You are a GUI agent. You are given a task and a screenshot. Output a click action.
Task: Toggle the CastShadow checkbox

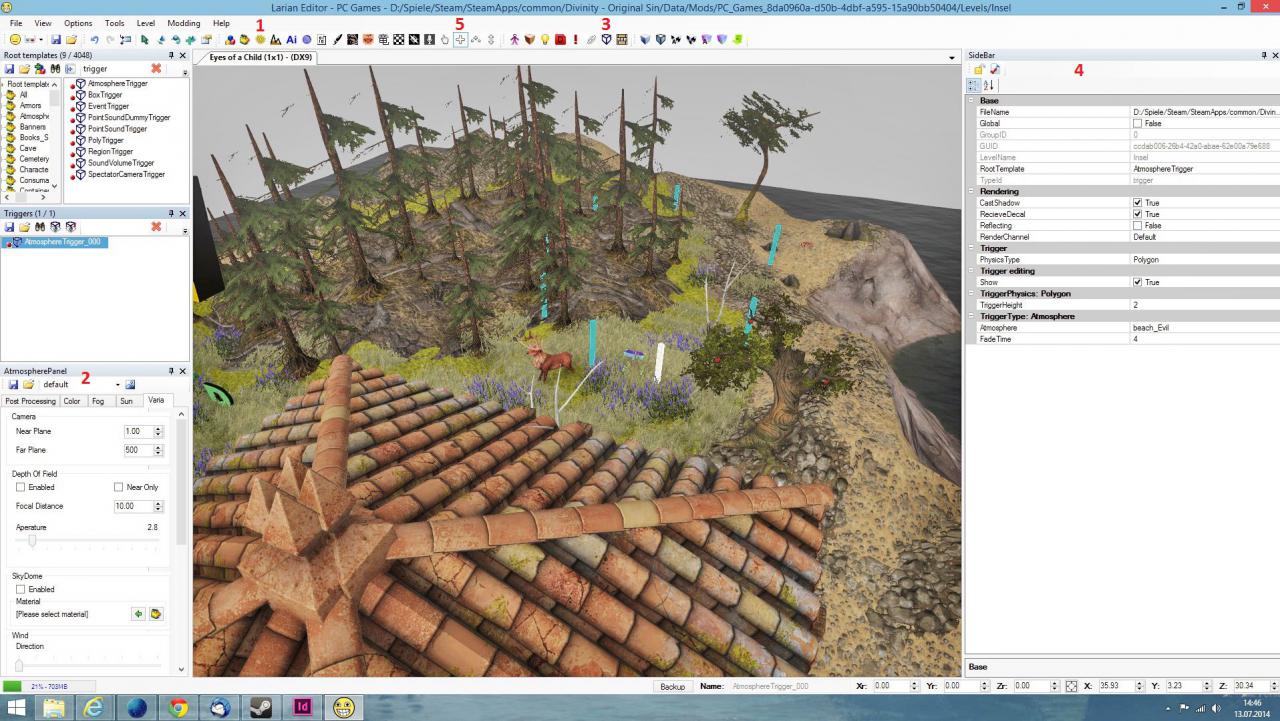click(x=1137, y=203)
